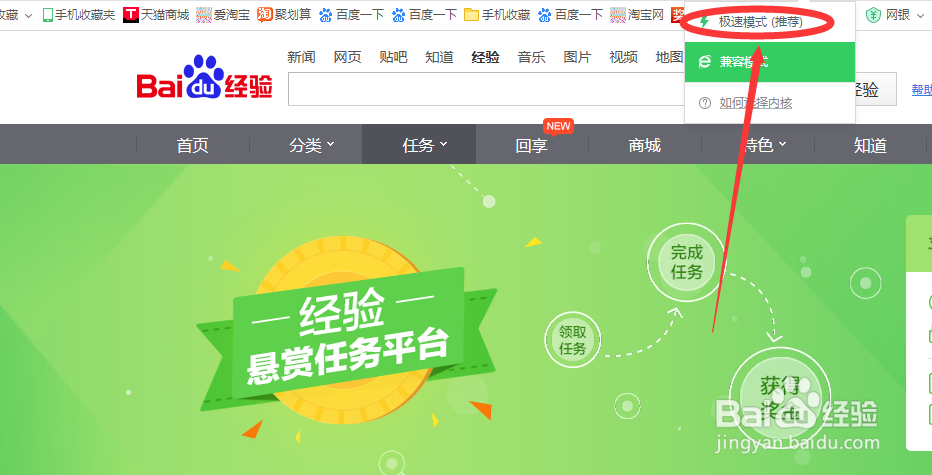Open the 首页 navigation tab

click(x=193, y=145)
